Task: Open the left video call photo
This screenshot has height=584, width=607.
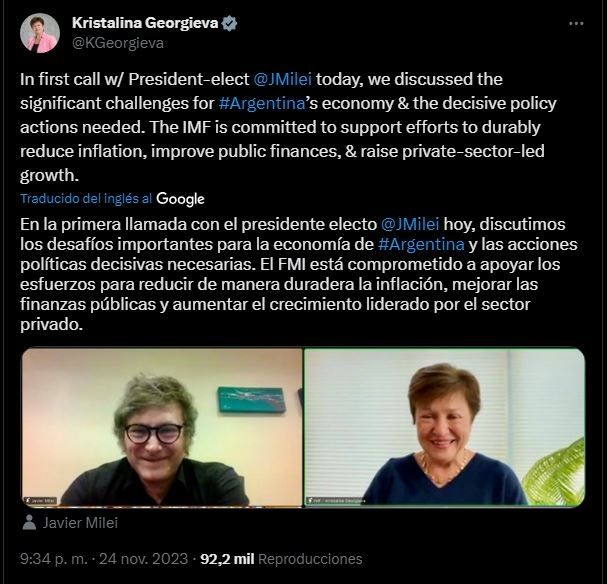Action: pyautogui.click(x=162, y=427)
